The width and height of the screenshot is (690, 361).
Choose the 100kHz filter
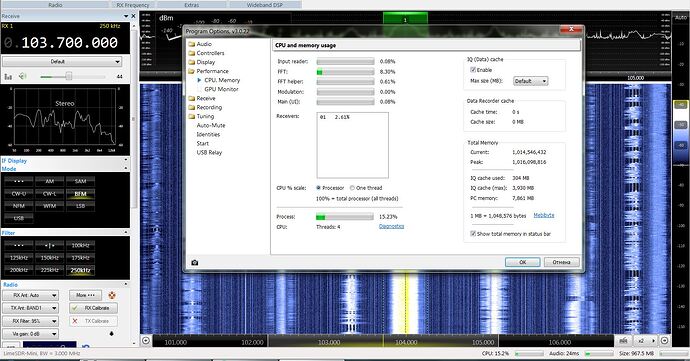(80, 246)
